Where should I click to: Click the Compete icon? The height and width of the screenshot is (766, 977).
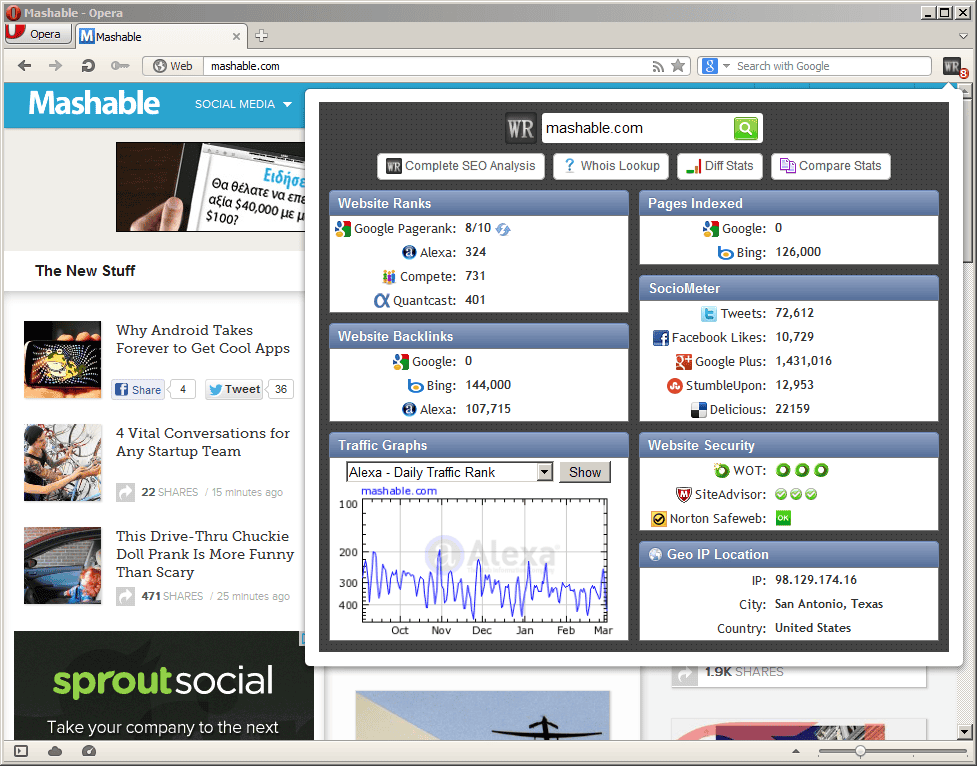(x=389, y=277)
